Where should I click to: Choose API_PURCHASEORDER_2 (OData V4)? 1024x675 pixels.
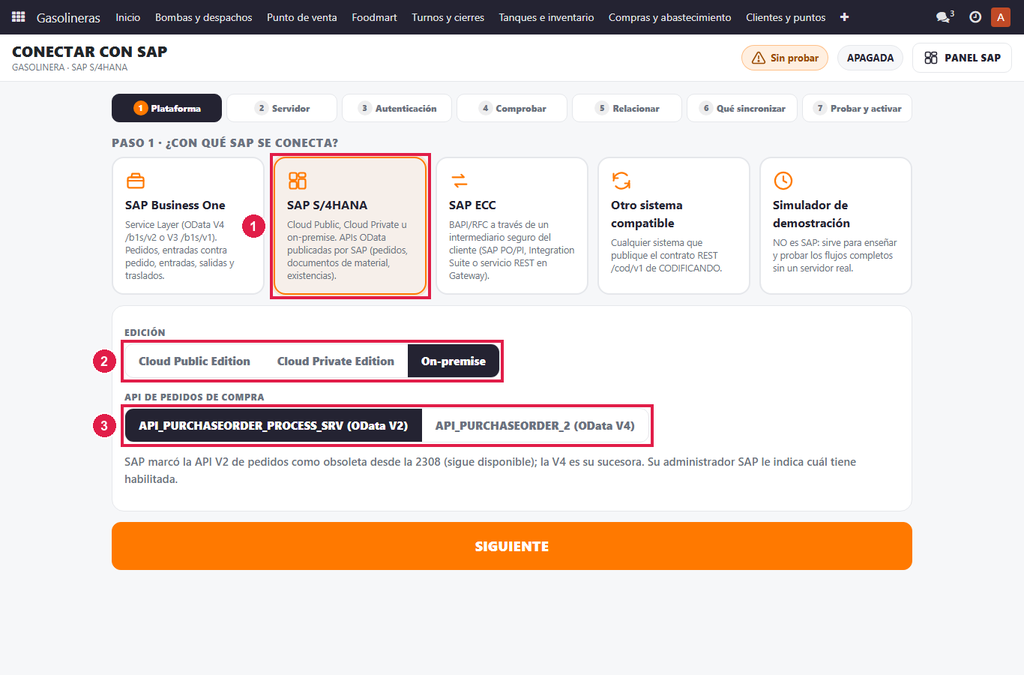point(535,426)
